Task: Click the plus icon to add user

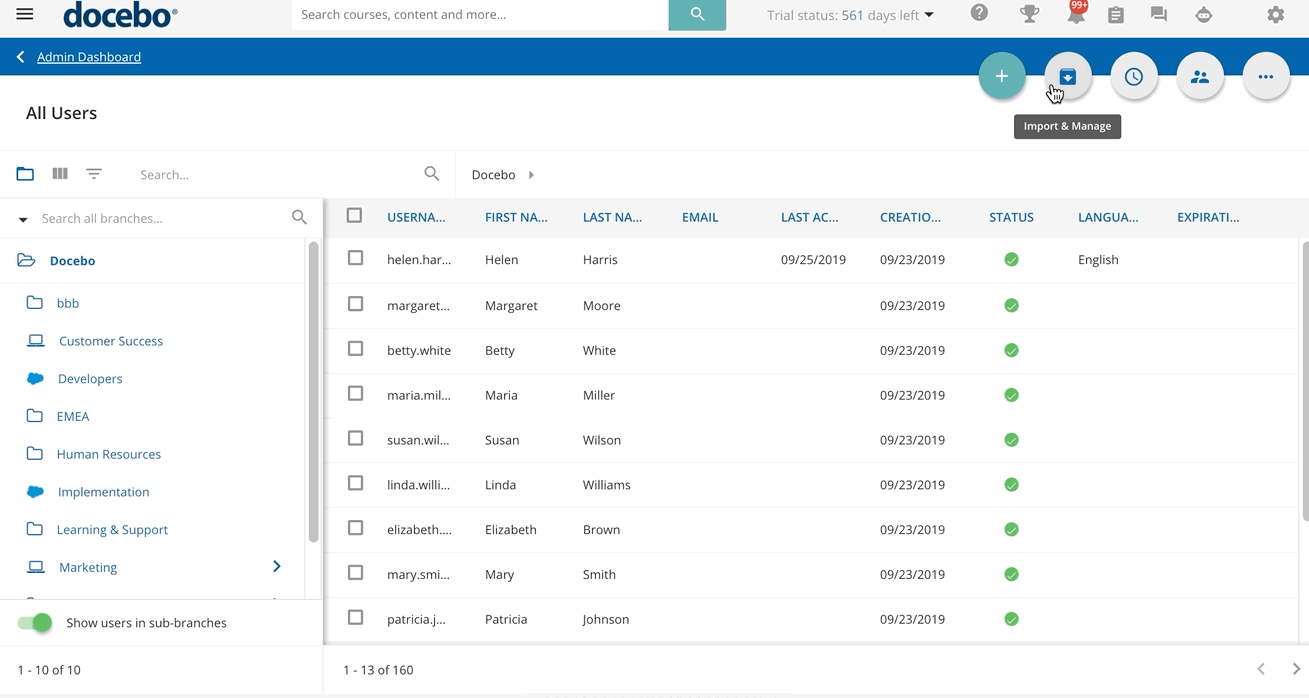Action: coord(1001,77)
